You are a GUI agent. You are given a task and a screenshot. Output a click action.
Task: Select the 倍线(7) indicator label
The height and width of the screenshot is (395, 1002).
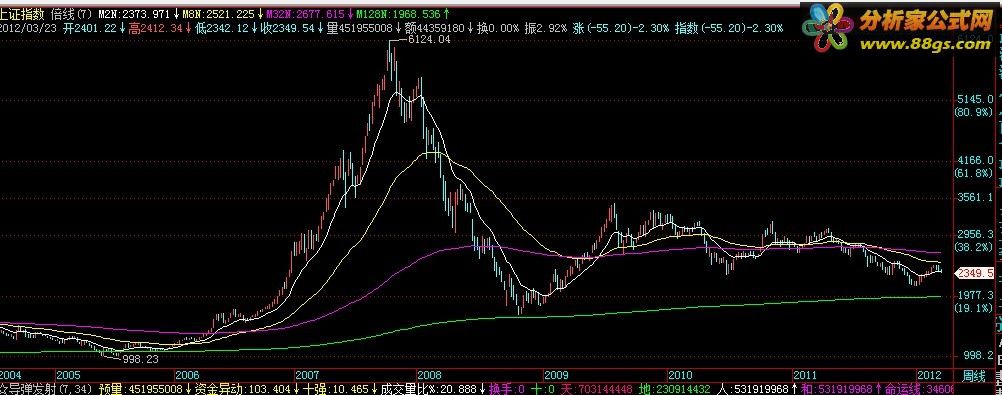click(x=72, y=14)
